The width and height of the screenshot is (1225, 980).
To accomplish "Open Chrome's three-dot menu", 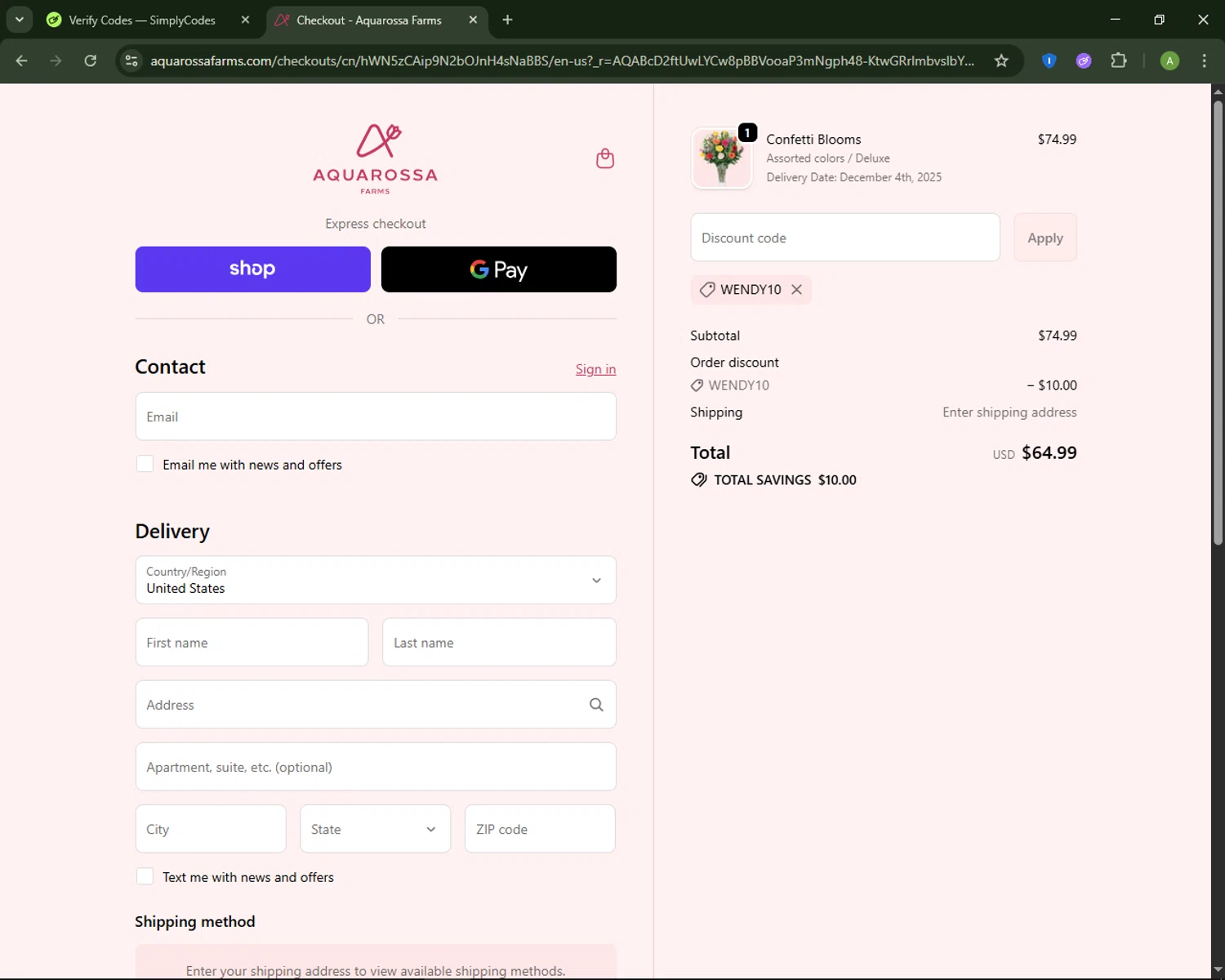I will tap(1204, 60).
